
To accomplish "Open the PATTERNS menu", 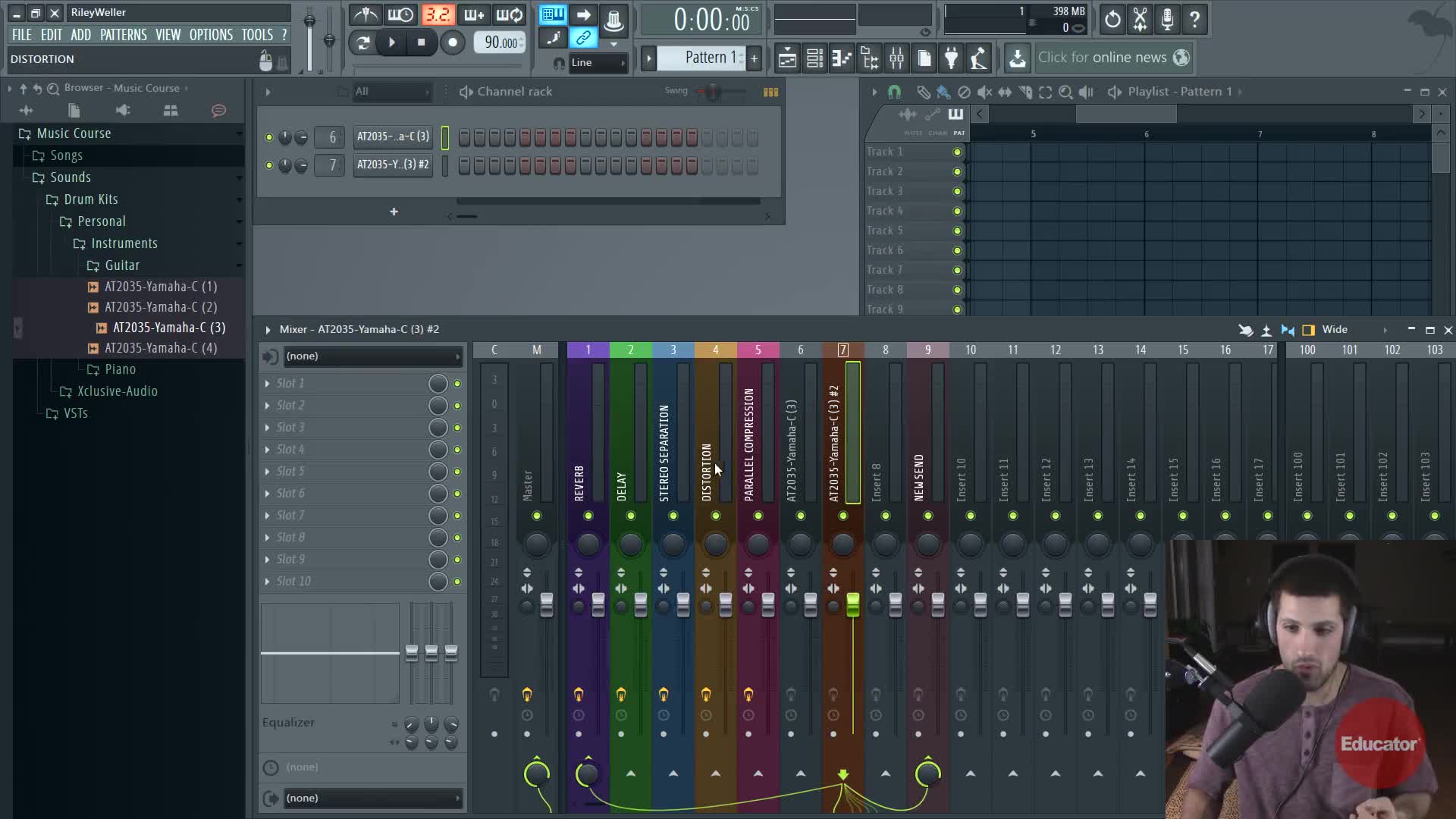I will (x=123, y=35).
